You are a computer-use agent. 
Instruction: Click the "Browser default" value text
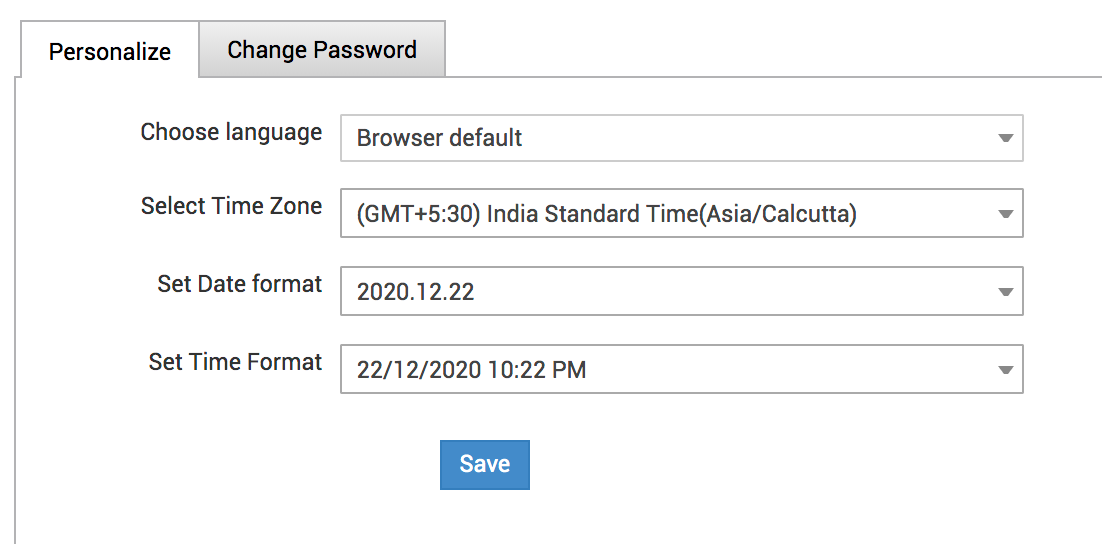pos(439,138)
